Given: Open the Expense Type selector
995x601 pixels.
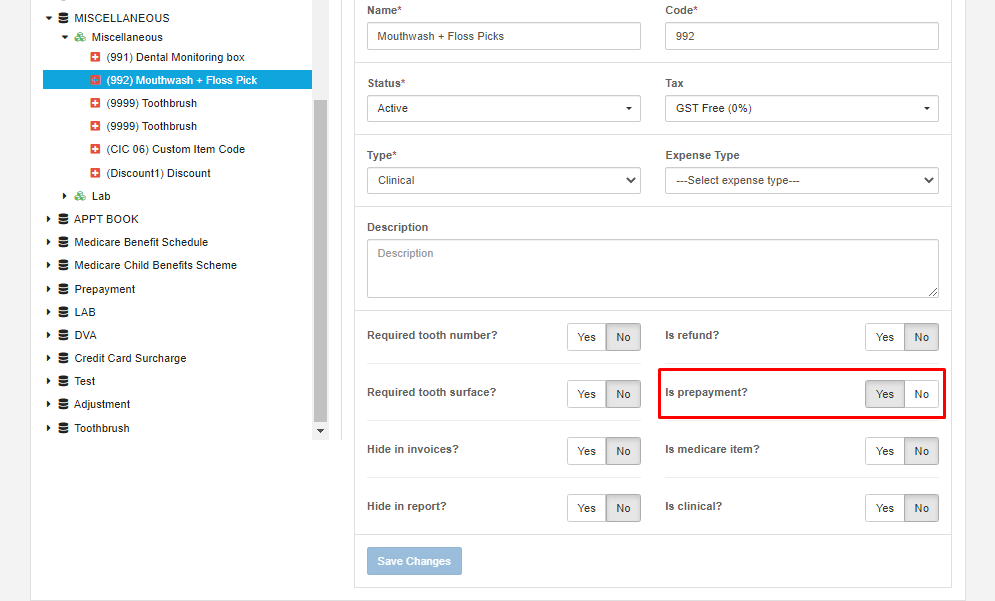Looking at the screenshot, I should click(800, 180).
